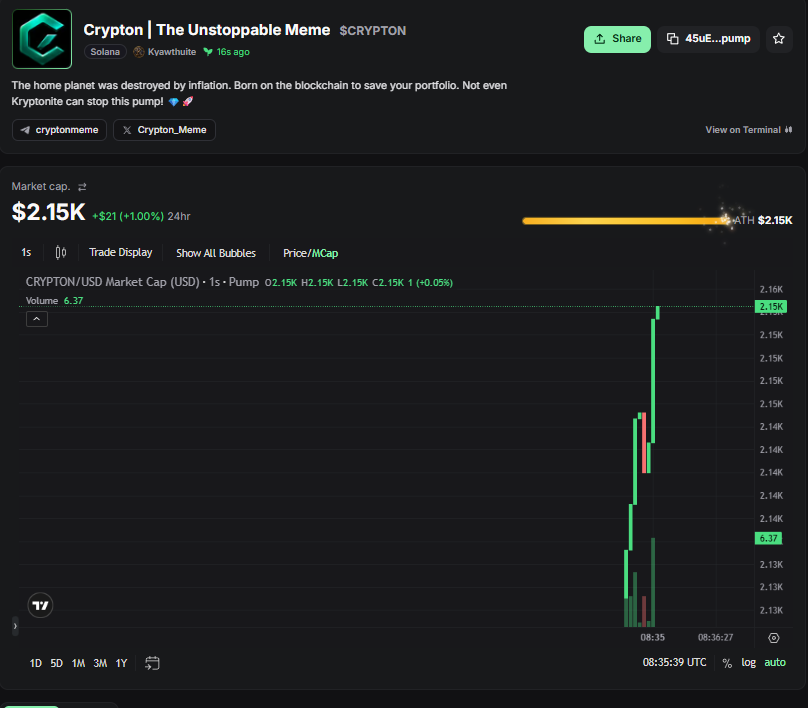Click the $2.15K market cap value
The image size is (808, 708).
48,212
